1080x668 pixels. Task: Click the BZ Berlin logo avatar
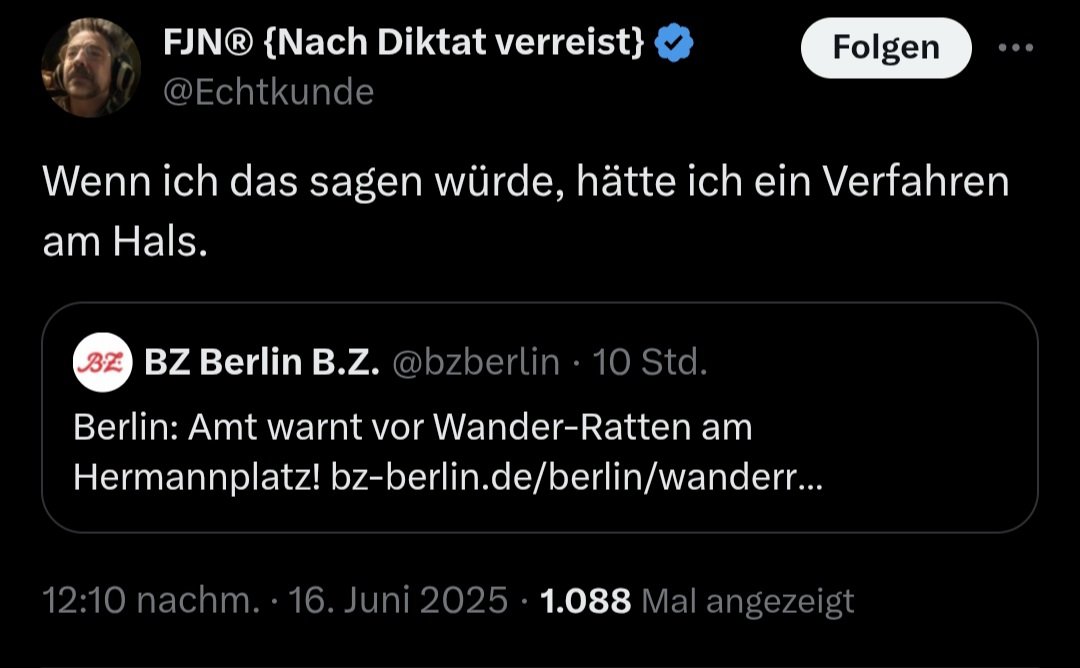pyautogui.click(x=103, y=364)
